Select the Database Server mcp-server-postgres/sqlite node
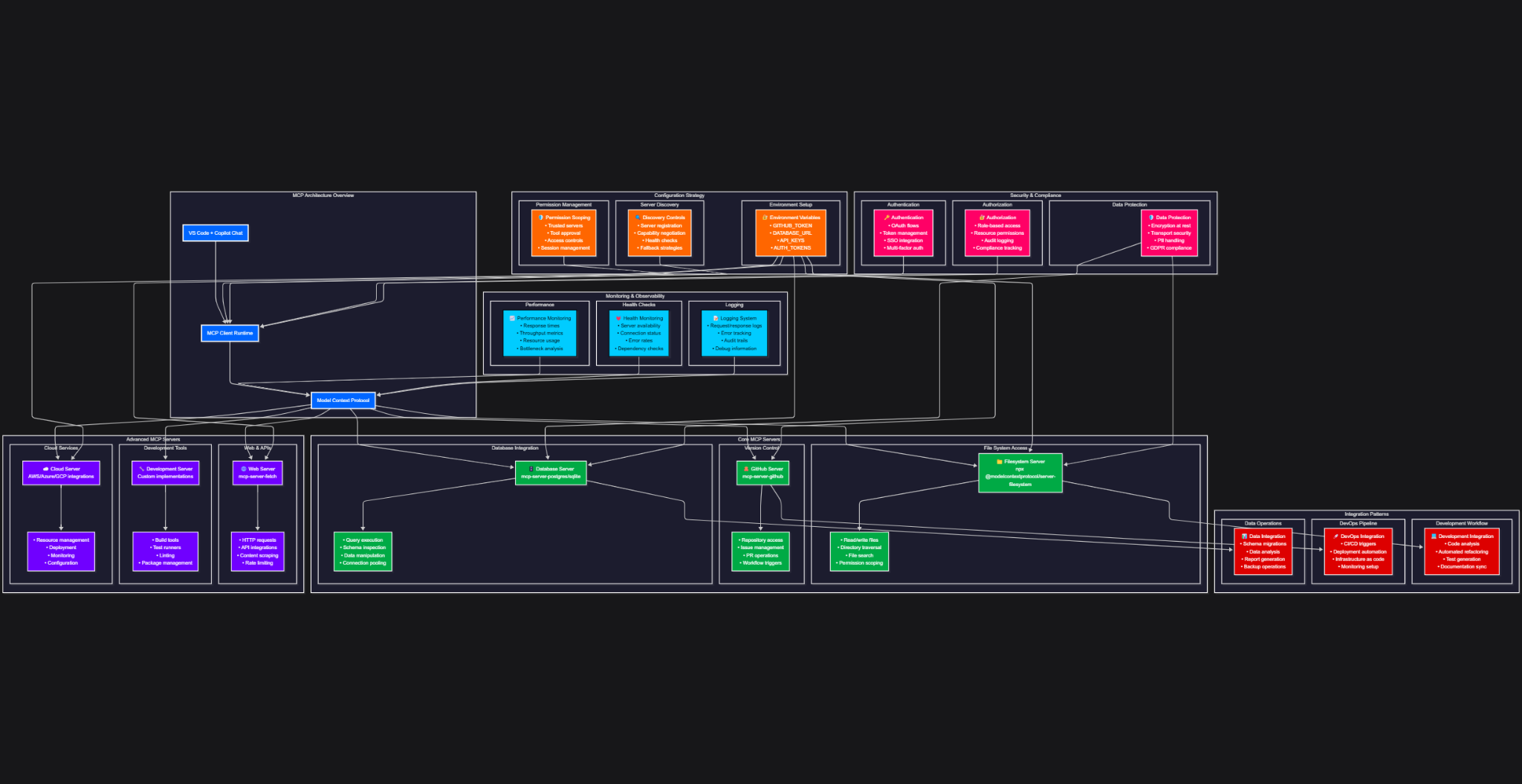Screen dimensions: 1522x784 pyautogui.click(x=551, y=473)
